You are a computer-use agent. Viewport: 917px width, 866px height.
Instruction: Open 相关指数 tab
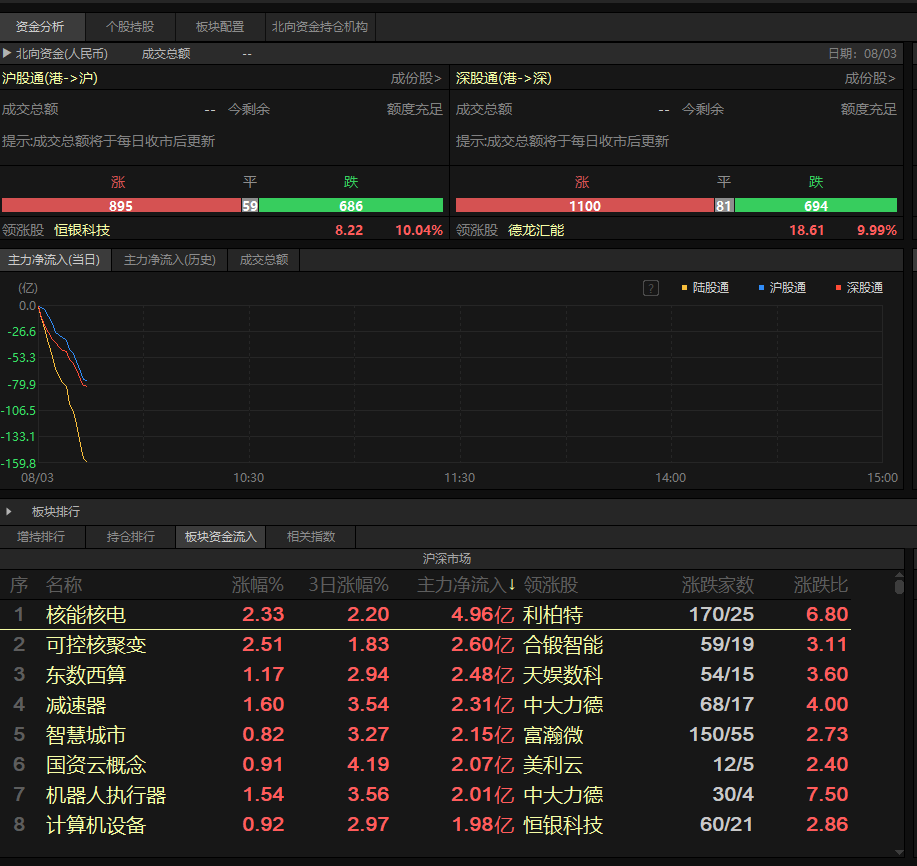pyautogui.click(x=311, y=536)
